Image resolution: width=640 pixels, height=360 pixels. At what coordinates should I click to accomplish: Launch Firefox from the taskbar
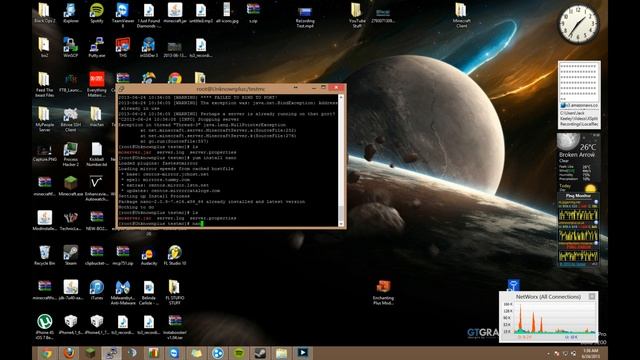(69, 353)
